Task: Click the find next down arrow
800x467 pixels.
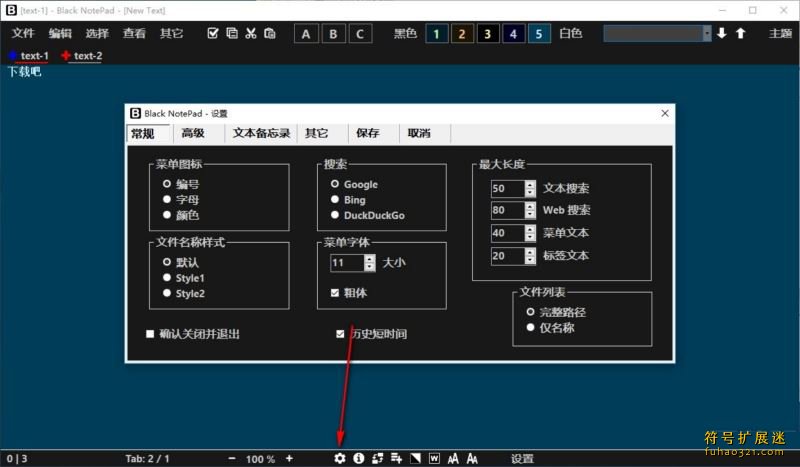Action: 721,33
